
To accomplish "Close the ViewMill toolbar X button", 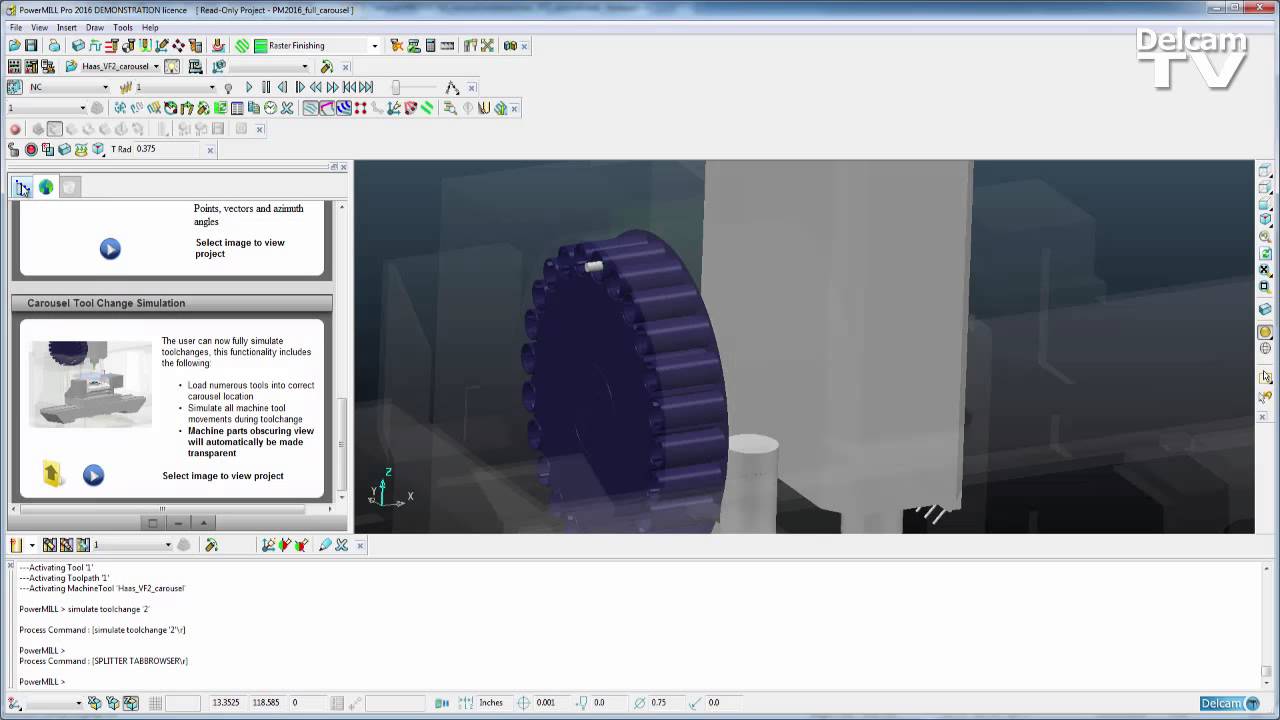I will point(260,129).
